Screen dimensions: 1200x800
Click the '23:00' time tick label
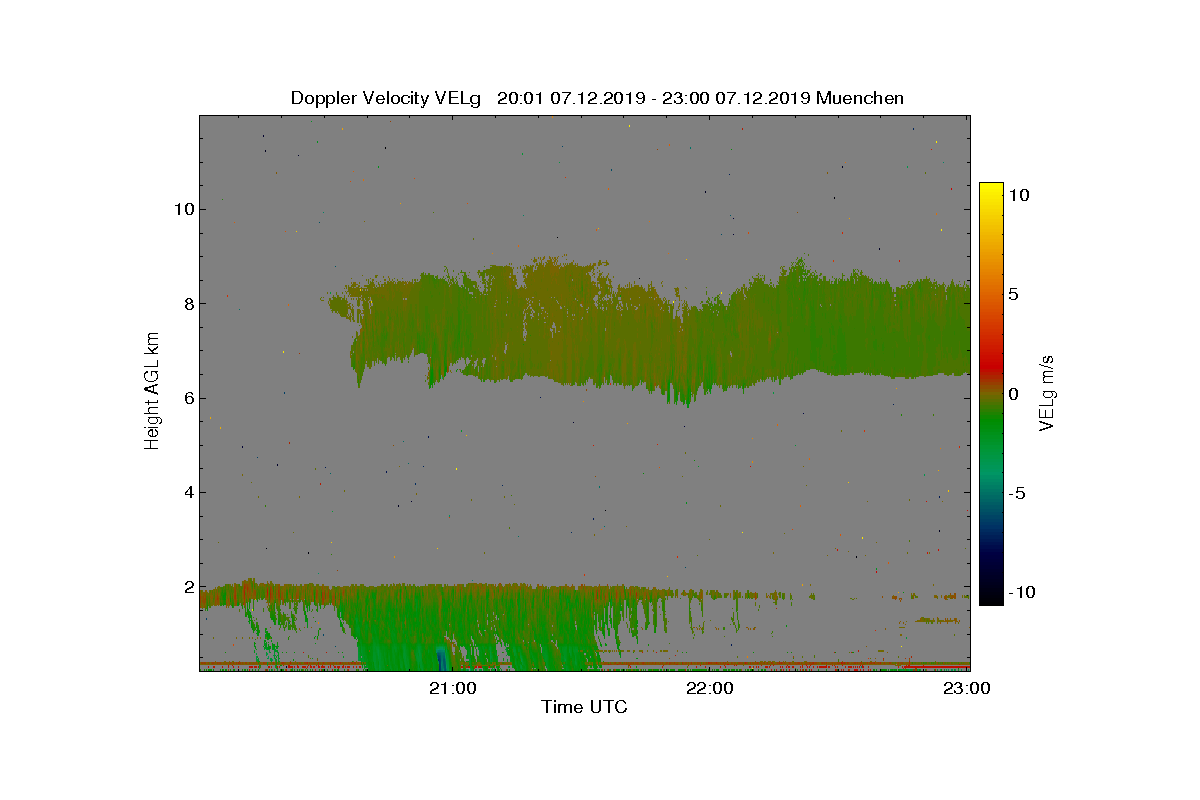click(x=967, y=688)
